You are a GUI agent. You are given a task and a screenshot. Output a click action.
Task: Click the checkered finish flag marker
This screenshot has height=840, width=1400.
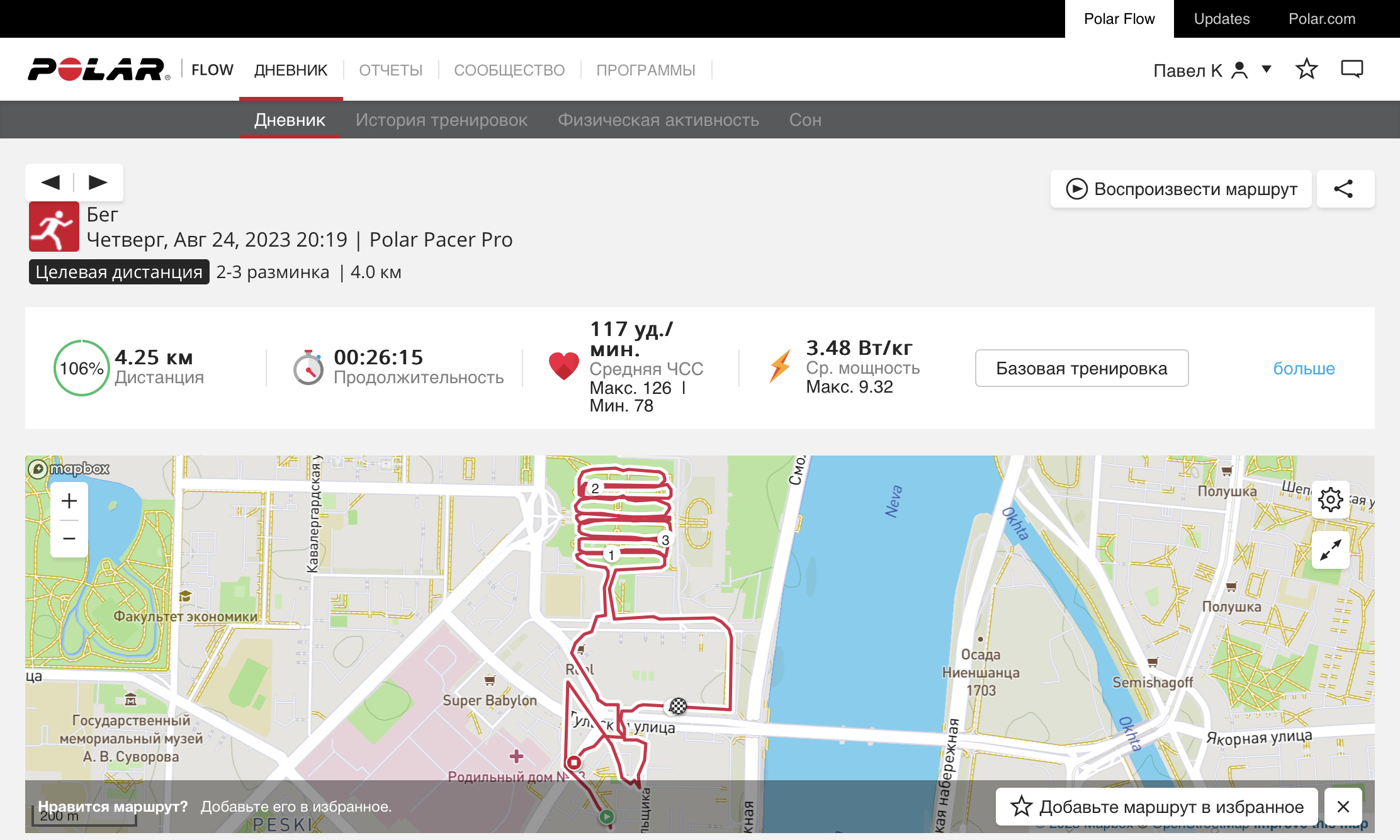click(678, 706)
